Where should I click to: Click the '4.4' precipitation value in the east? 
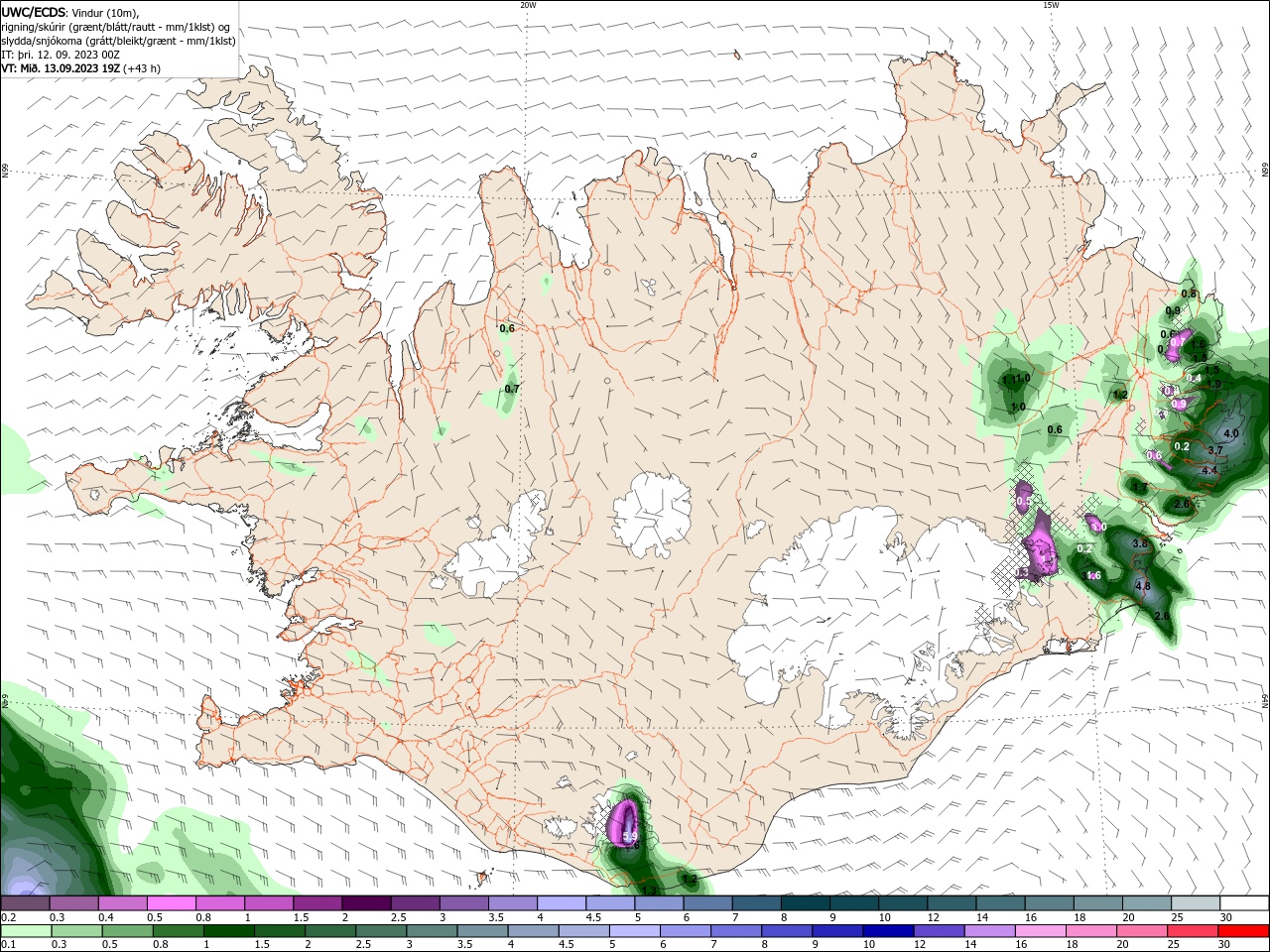pyautogui.click(x=1208, y=471)
